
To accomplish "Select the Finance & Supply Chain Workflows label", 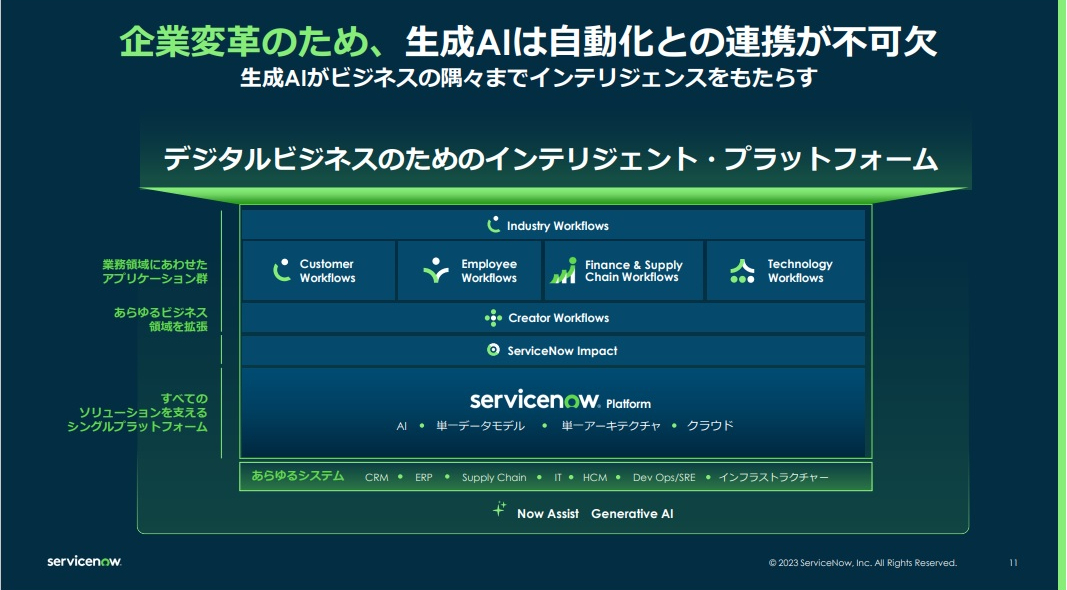I will pos(634,271).
